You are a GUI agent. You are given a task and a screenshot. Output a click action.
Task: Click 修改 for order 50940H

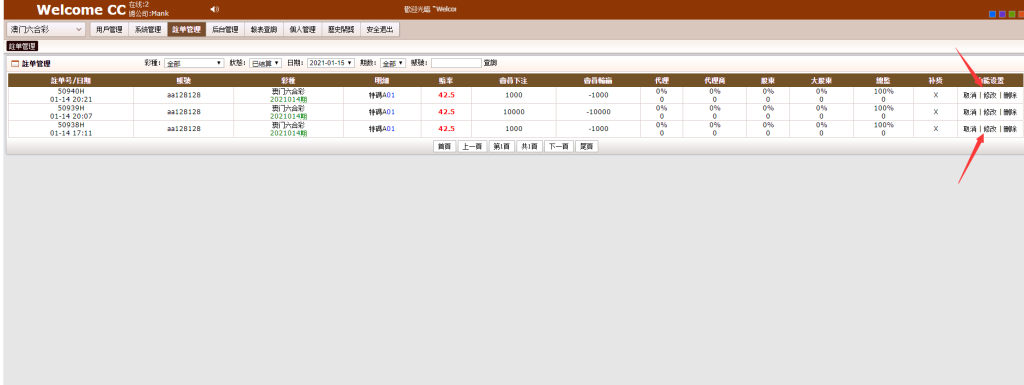[x=990, y=95]
